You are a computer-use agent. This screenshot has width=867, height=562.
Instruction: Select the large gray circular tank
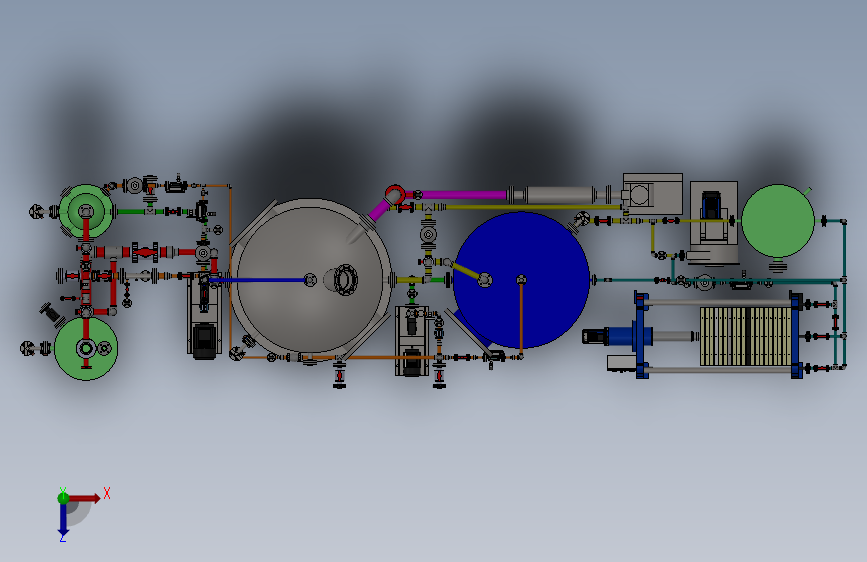pyautogui.click(x=311, y=278)
